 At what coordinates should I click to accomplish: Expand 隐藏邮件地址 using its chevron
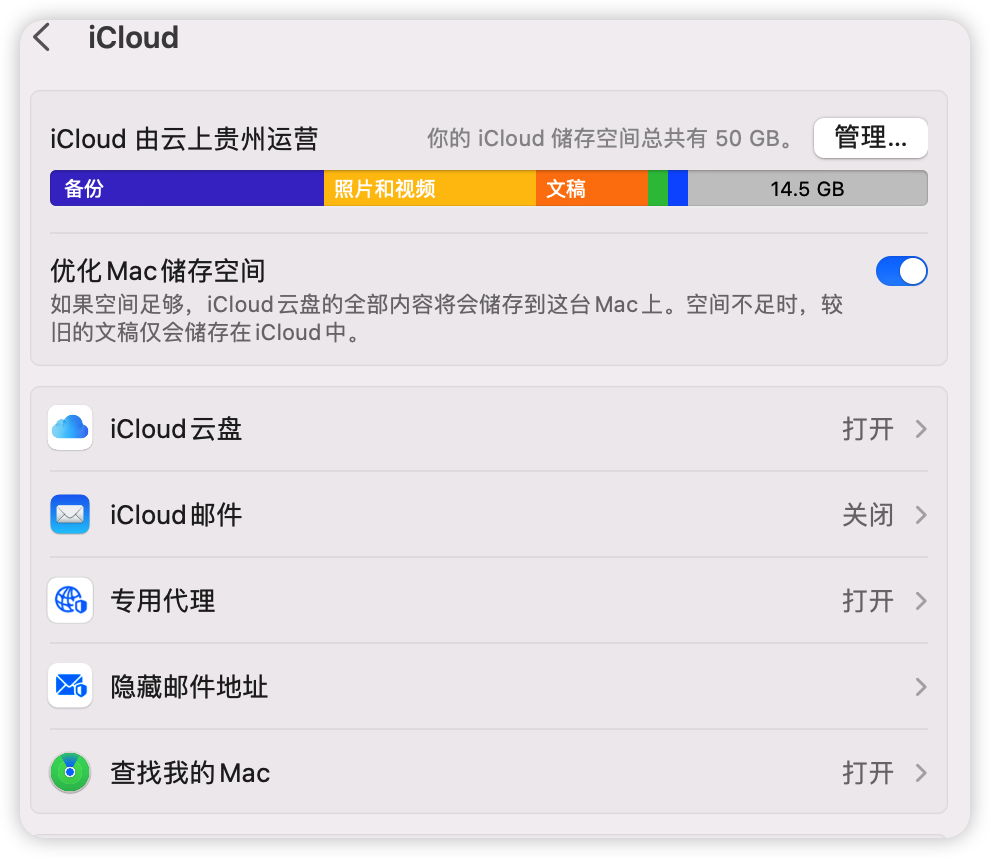click(x=919, y=686)
